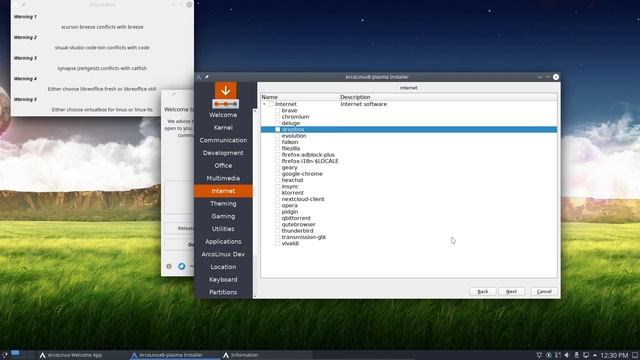This screenshot has height=360, width=640.
Task: Select the deluge row
Action: point(409,123)
